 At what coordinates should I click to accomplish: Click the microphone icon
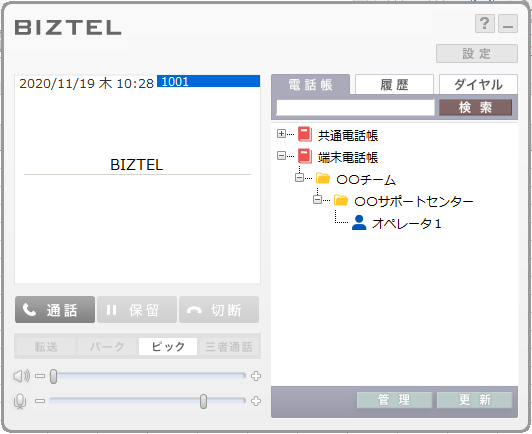pos(20,401)
